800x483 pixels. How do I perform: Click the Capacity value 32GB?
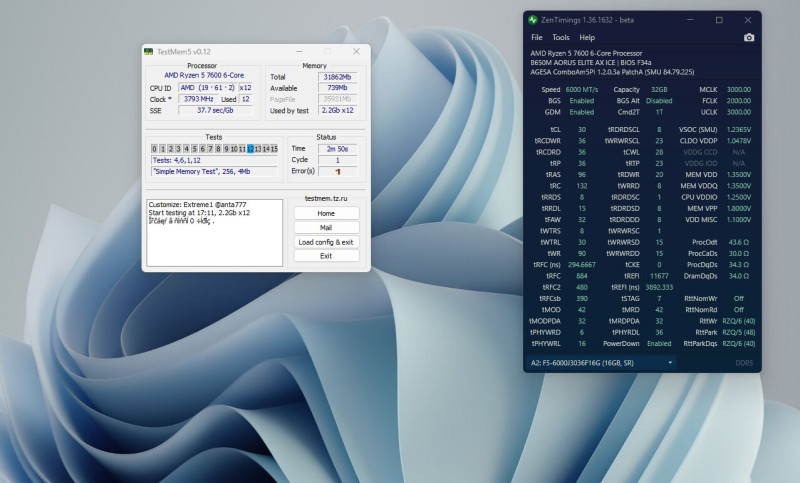pos(659,89)
